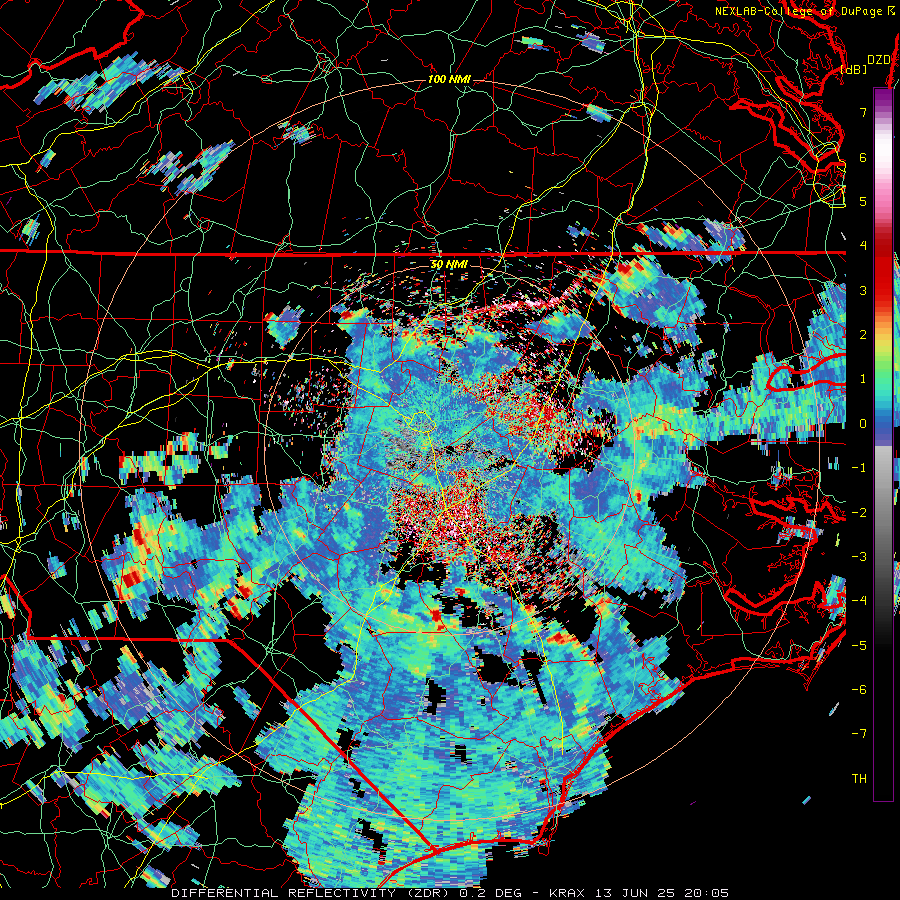Click the -2 value on the scale
Image resolution: width=900 pixels, height=900 pixels.
(859, 513)
